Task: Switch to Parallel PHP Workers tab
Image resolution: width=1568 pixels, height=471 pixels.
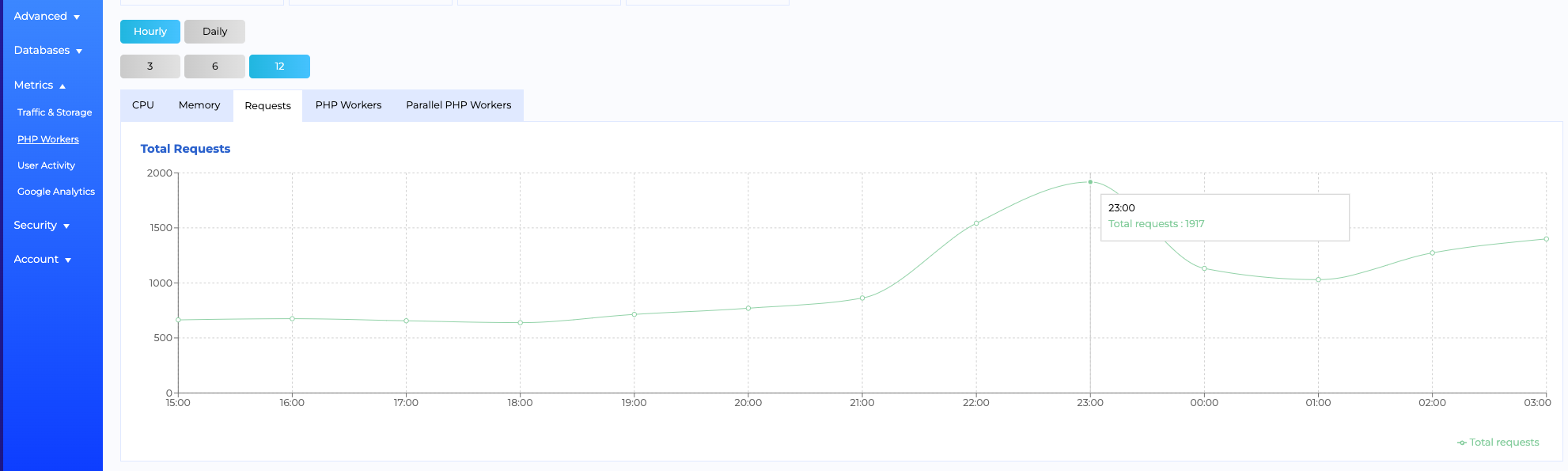Action: (x=459, y=105)
